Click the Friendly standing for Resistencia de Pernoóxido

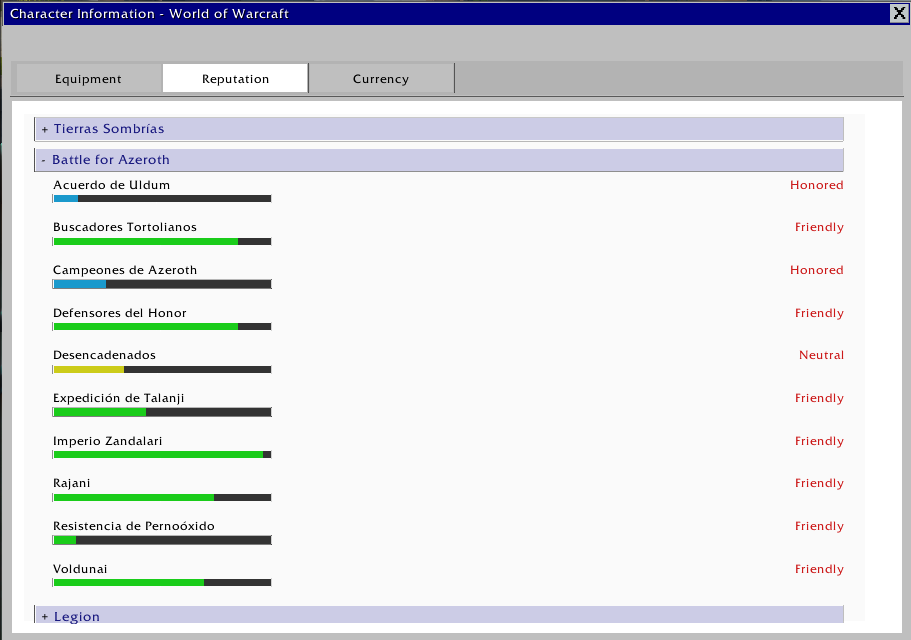point(819,527)
